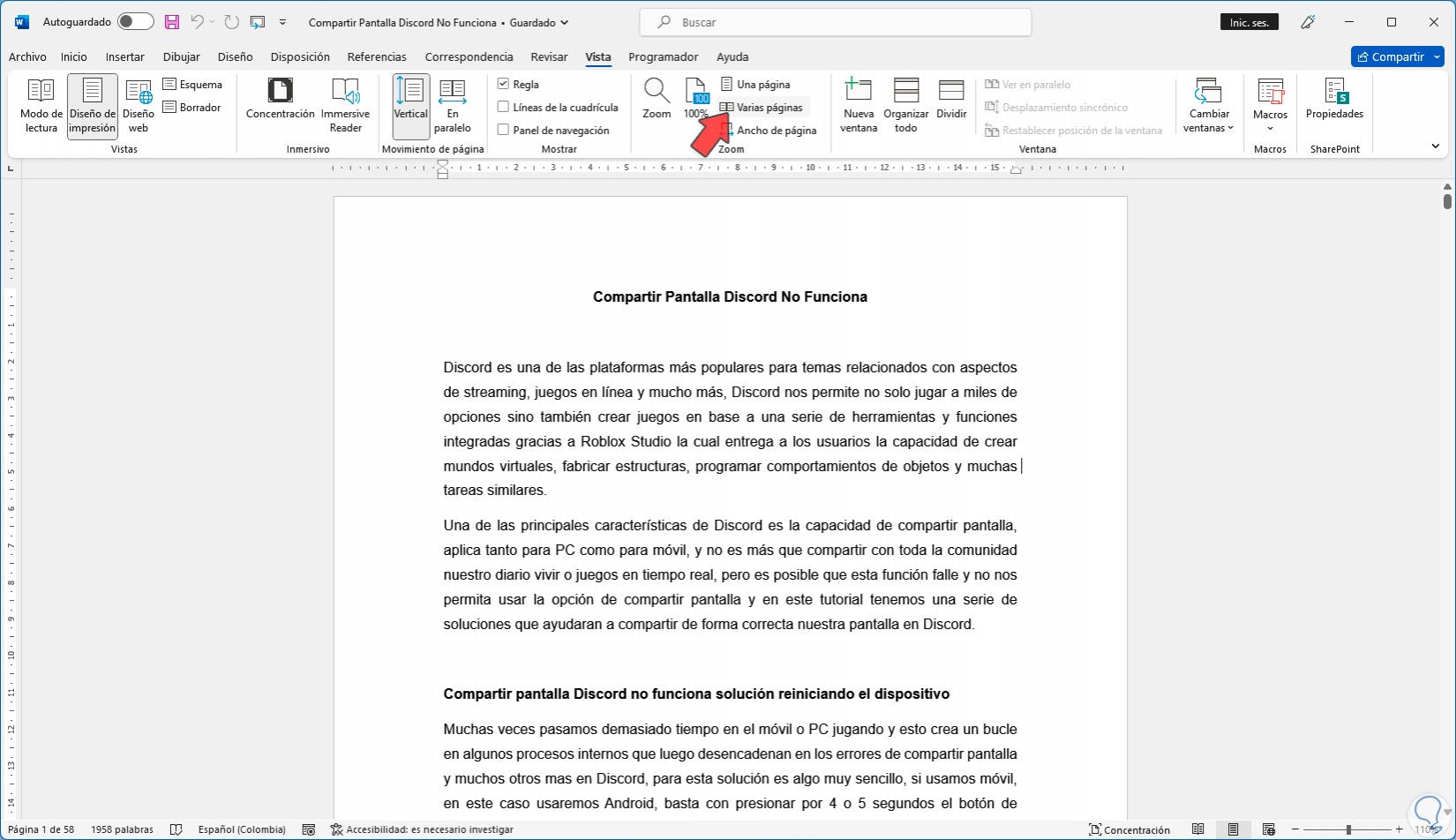Open a Nueva ventana of the document
The image size is (1456, 840).
point(859,106)
